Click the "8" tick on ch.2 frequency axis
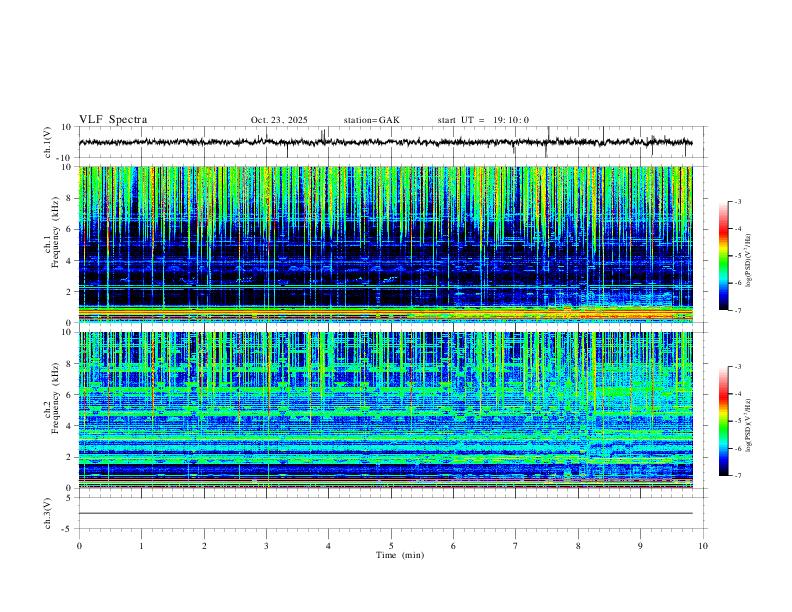 click(70, 364)
